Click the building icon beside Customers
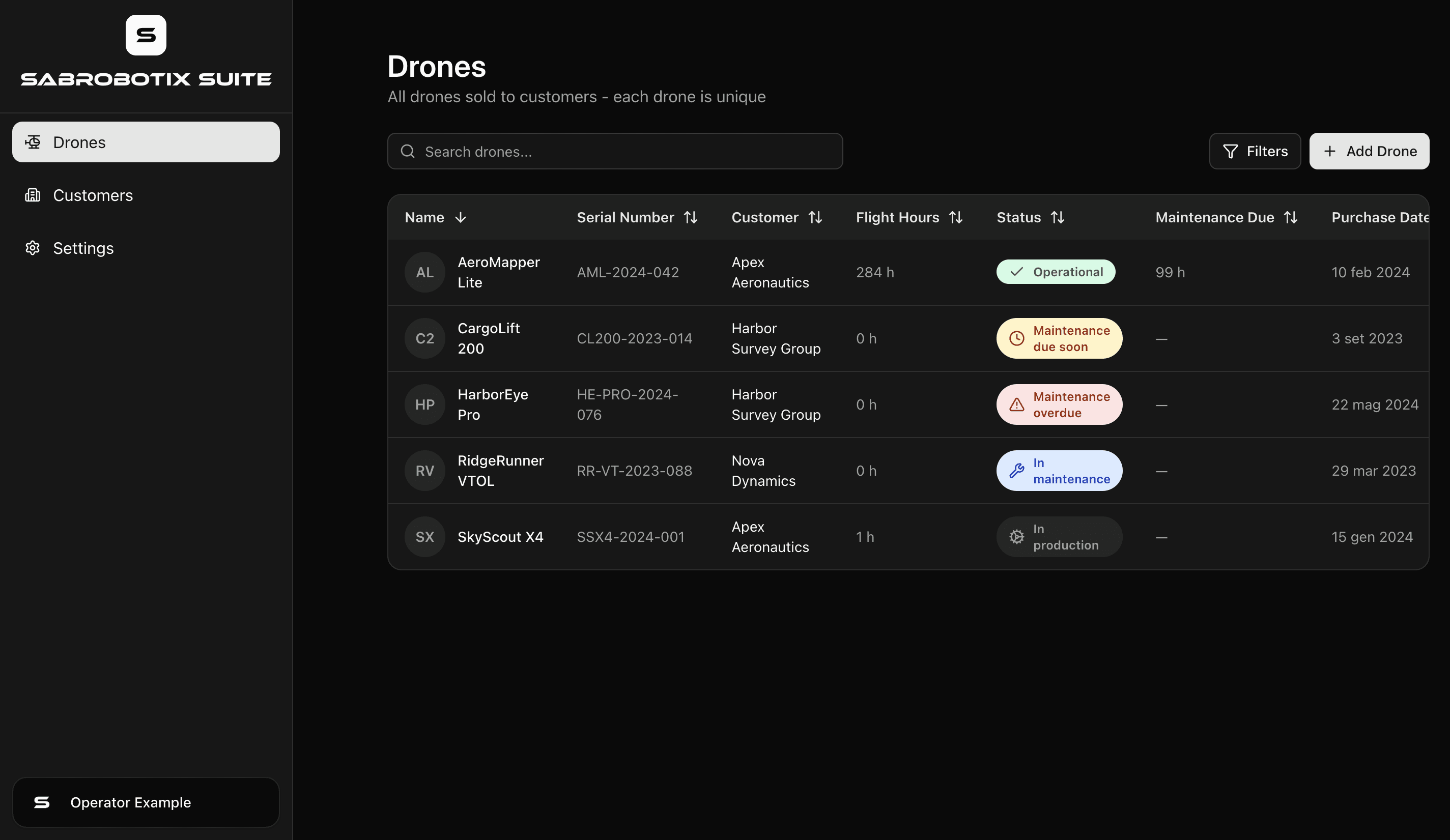This screenshot has width=1450, height=840. (x=33, y=195)
